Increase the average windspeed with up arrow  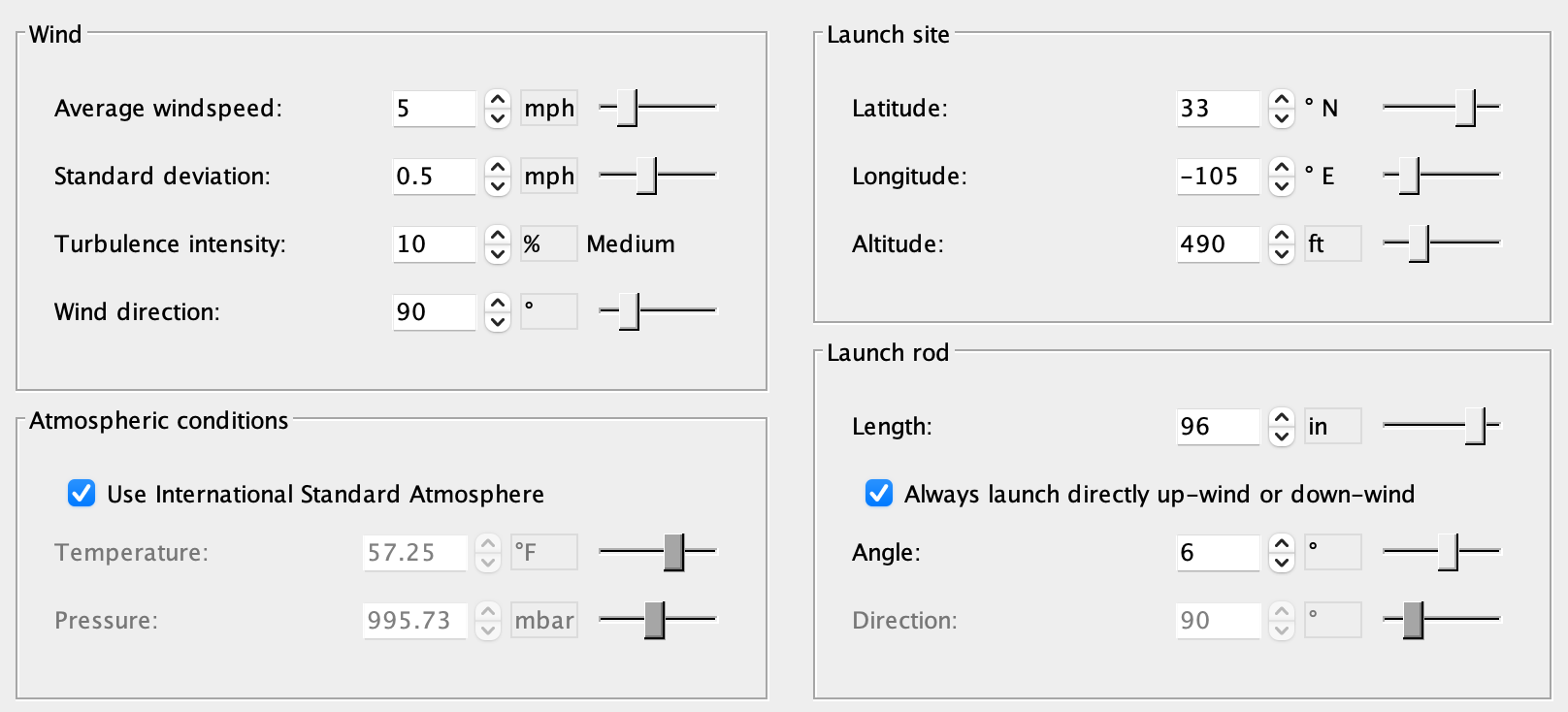pyautogui.click(x=497, y=99)
